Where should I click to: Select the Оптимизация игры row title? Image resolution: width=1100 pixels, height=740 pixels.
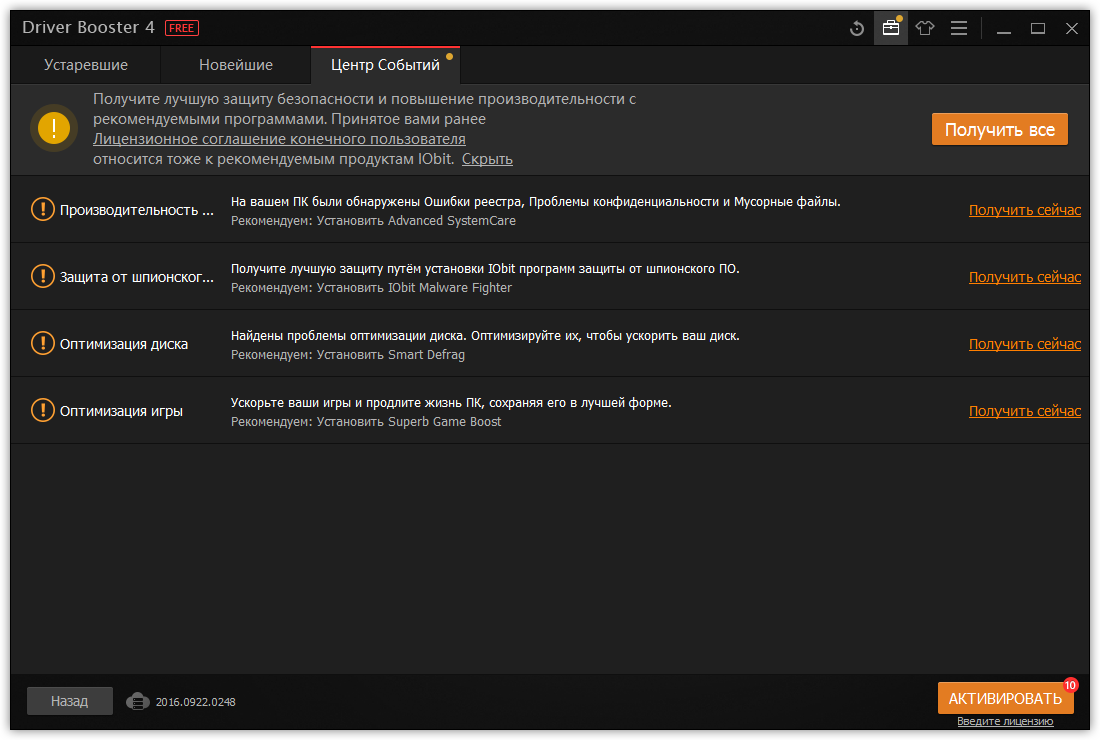[x=121, y=412]
